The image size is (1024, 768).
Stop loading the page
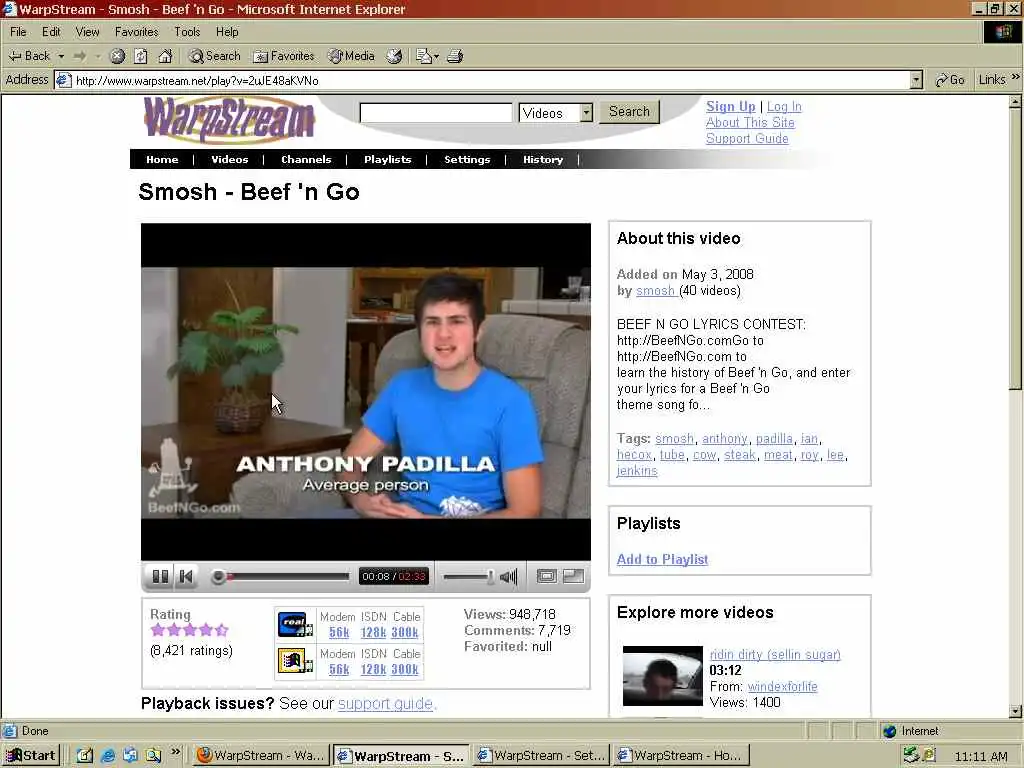pos(117,56)
